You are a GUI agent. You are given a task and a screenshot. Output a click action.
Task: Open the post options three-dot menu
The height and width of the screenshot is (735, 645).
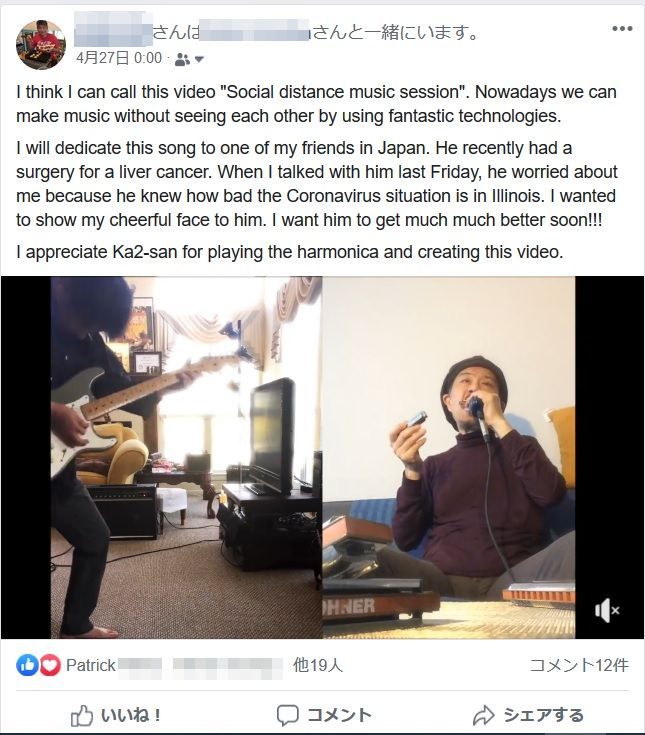click(622, 30)
